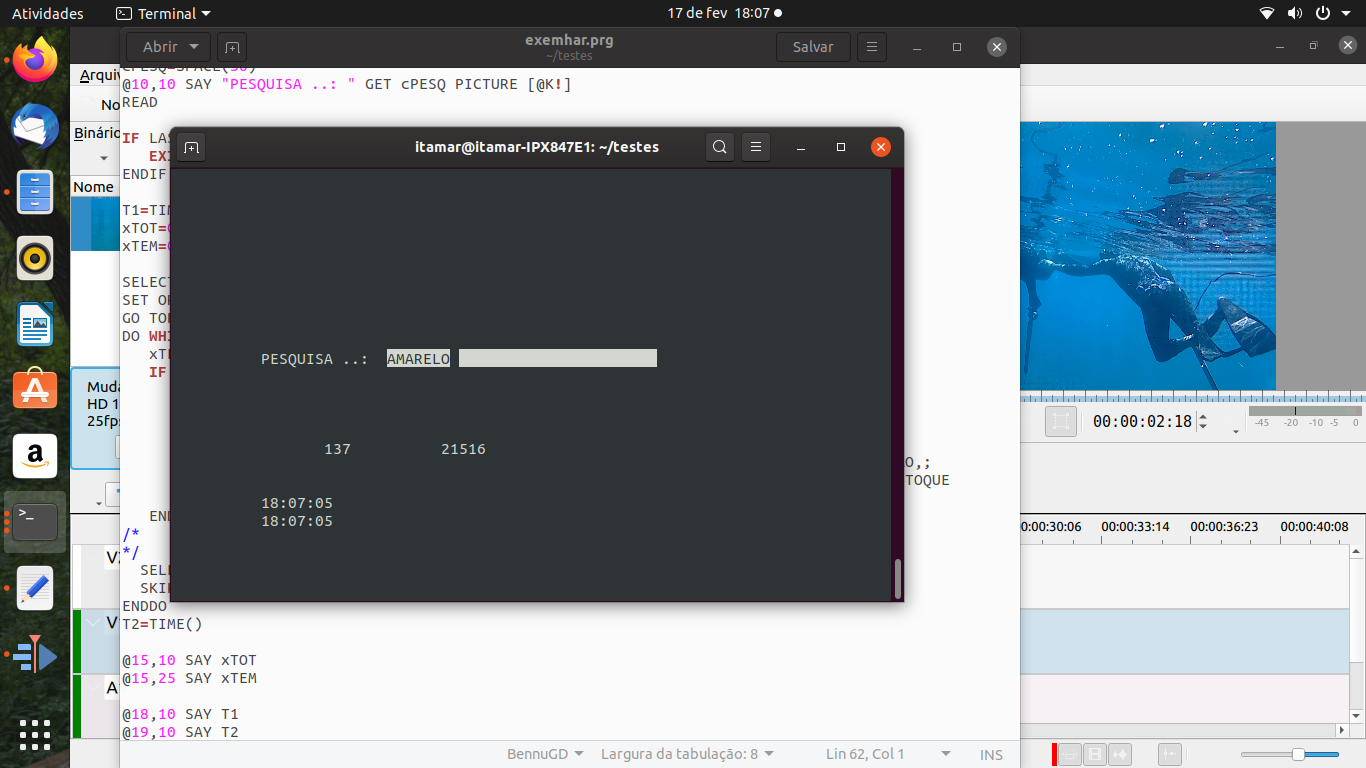The height and width of the screenshot is (768, 1366).
Task: Show all applications grid
Action: coord(35,733)
